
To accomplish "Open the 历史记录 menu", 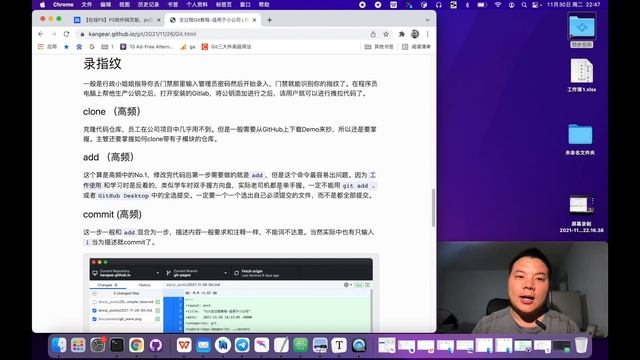I will (149, 4).
